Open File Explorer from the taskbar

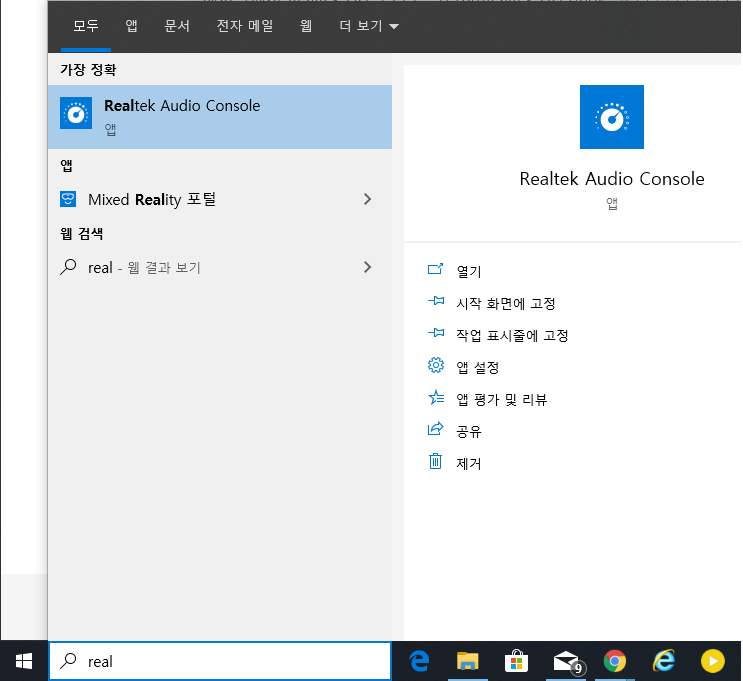coord(467,661)
